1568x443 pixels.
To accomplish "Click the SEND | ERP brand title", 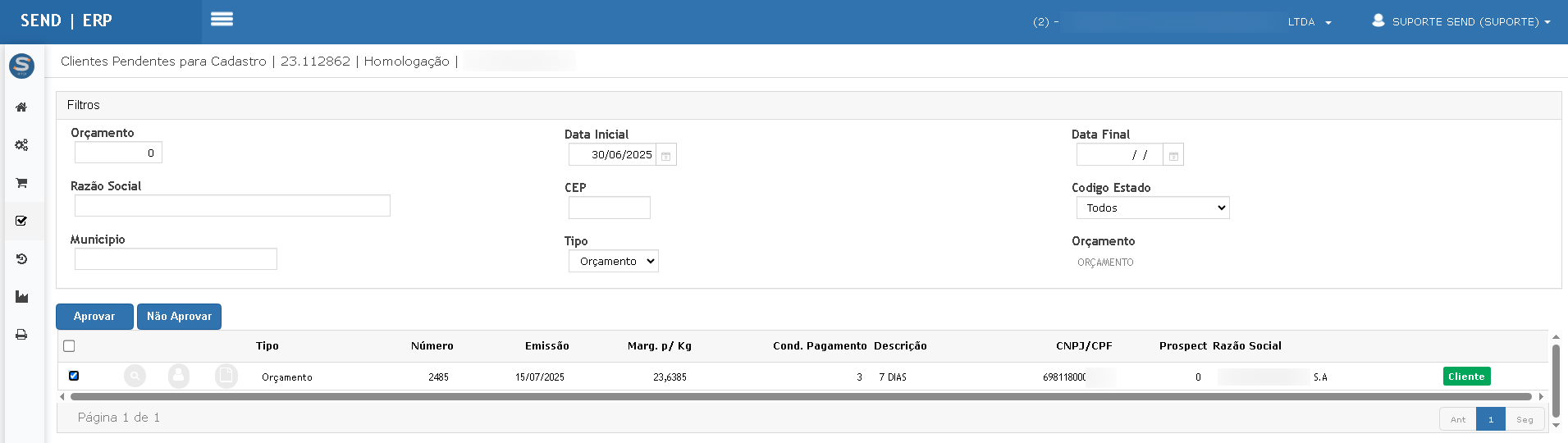I will pyautogui.click(x=66, y=21).
